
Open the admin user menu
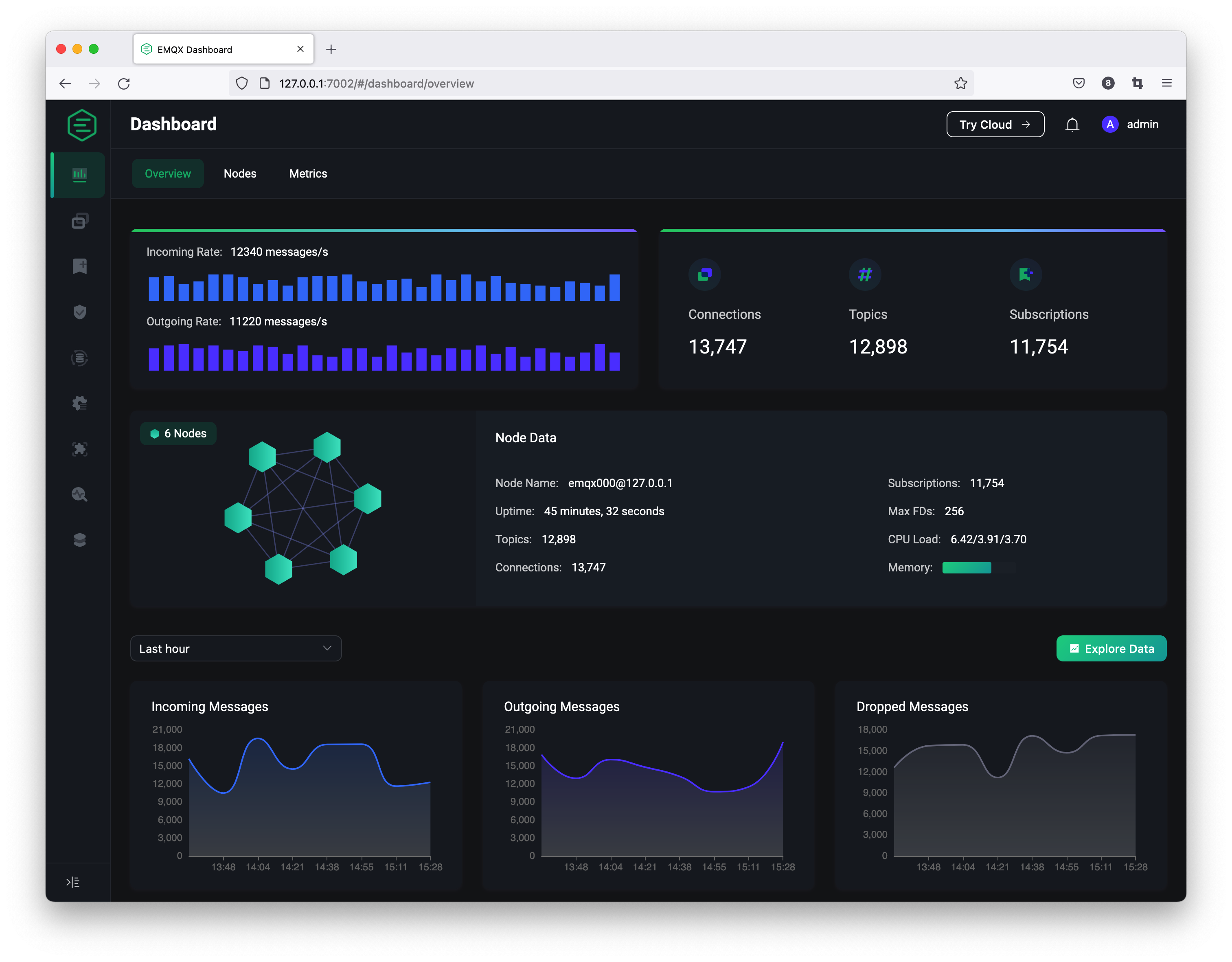(x=1131, y=125)
